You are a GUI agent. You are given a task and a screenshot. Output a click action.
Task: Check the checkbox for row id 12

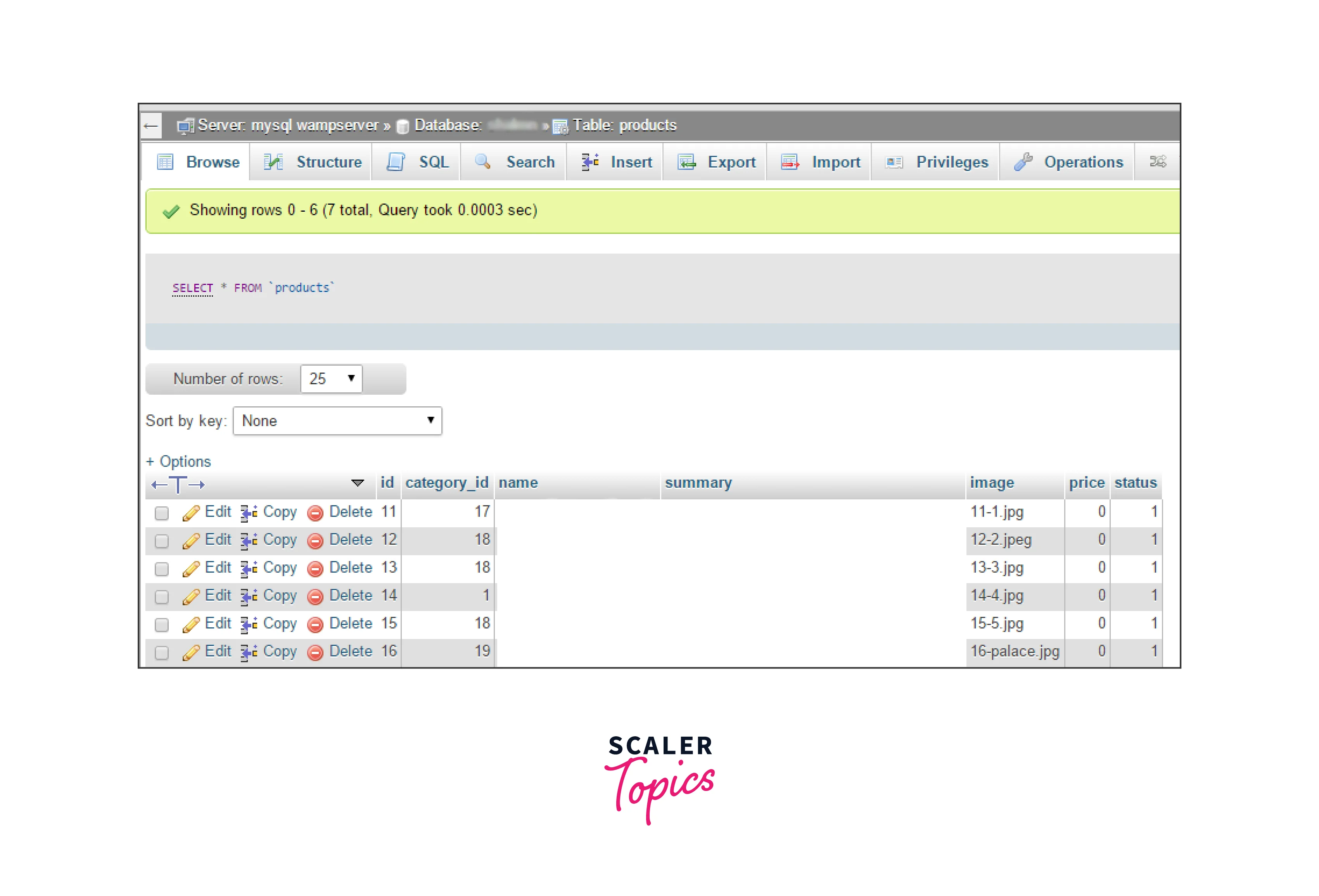(x=162, y=541)
